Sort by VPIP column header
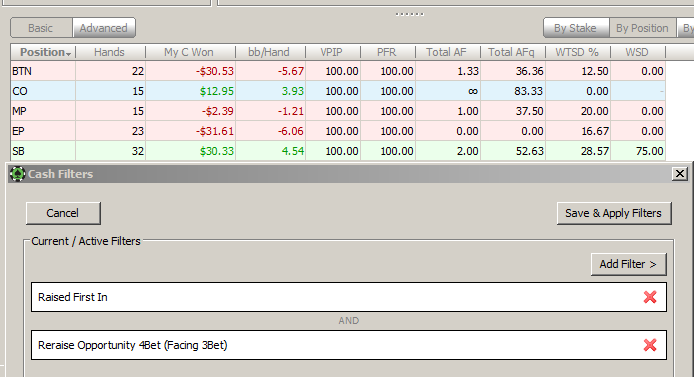 point(333,52)
